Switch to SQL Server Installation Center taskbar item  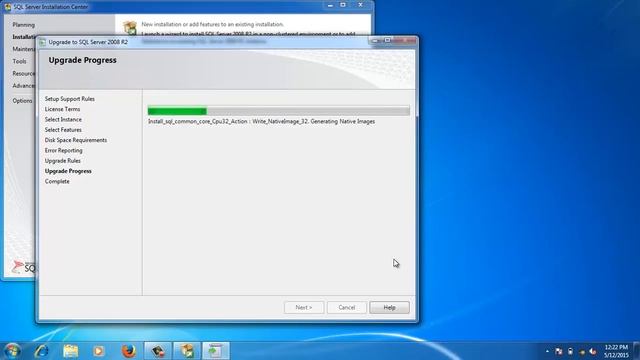[x=187, y=351]
